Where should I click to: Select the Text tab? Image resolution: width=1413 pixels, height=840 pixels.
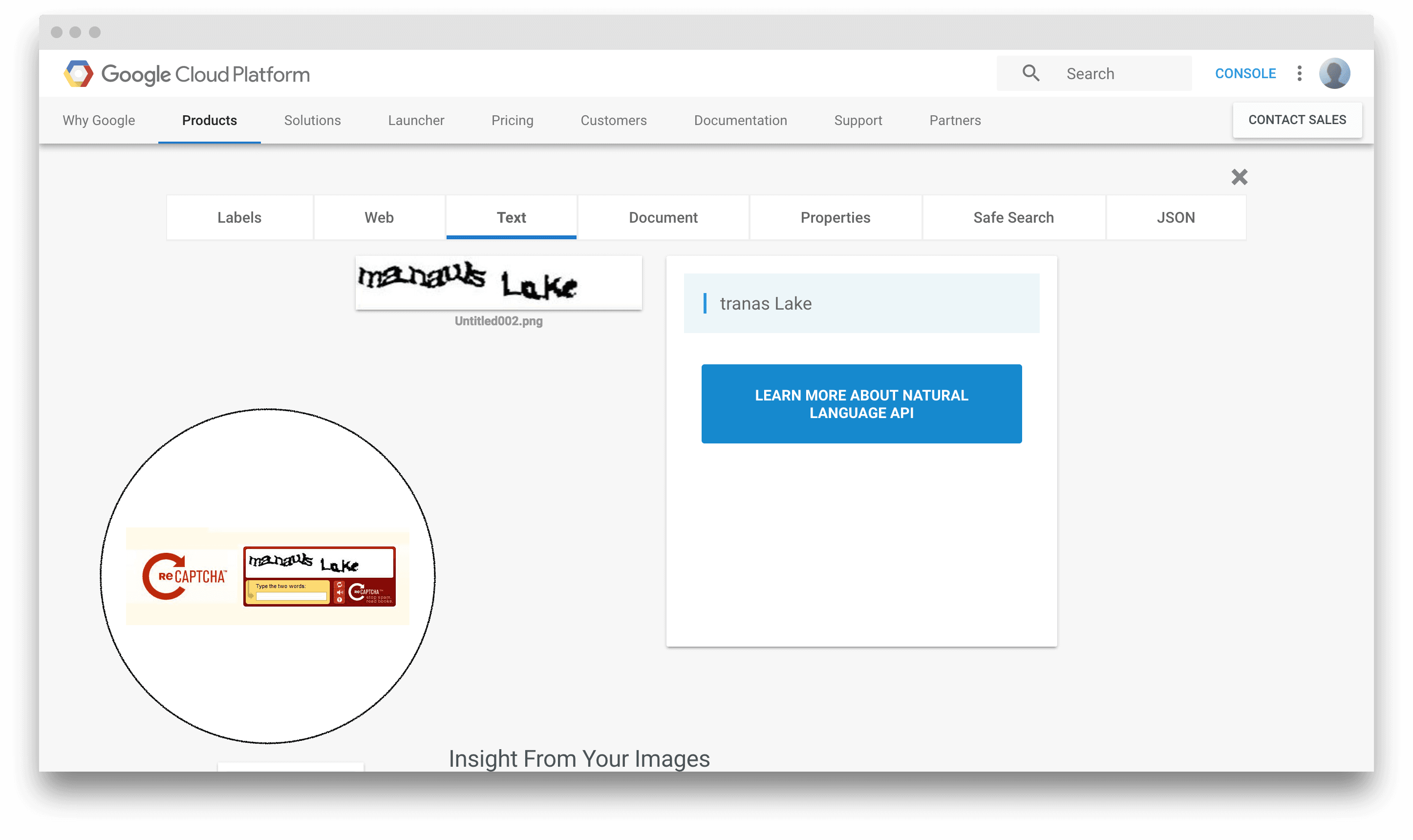click(x=511, y=217)
